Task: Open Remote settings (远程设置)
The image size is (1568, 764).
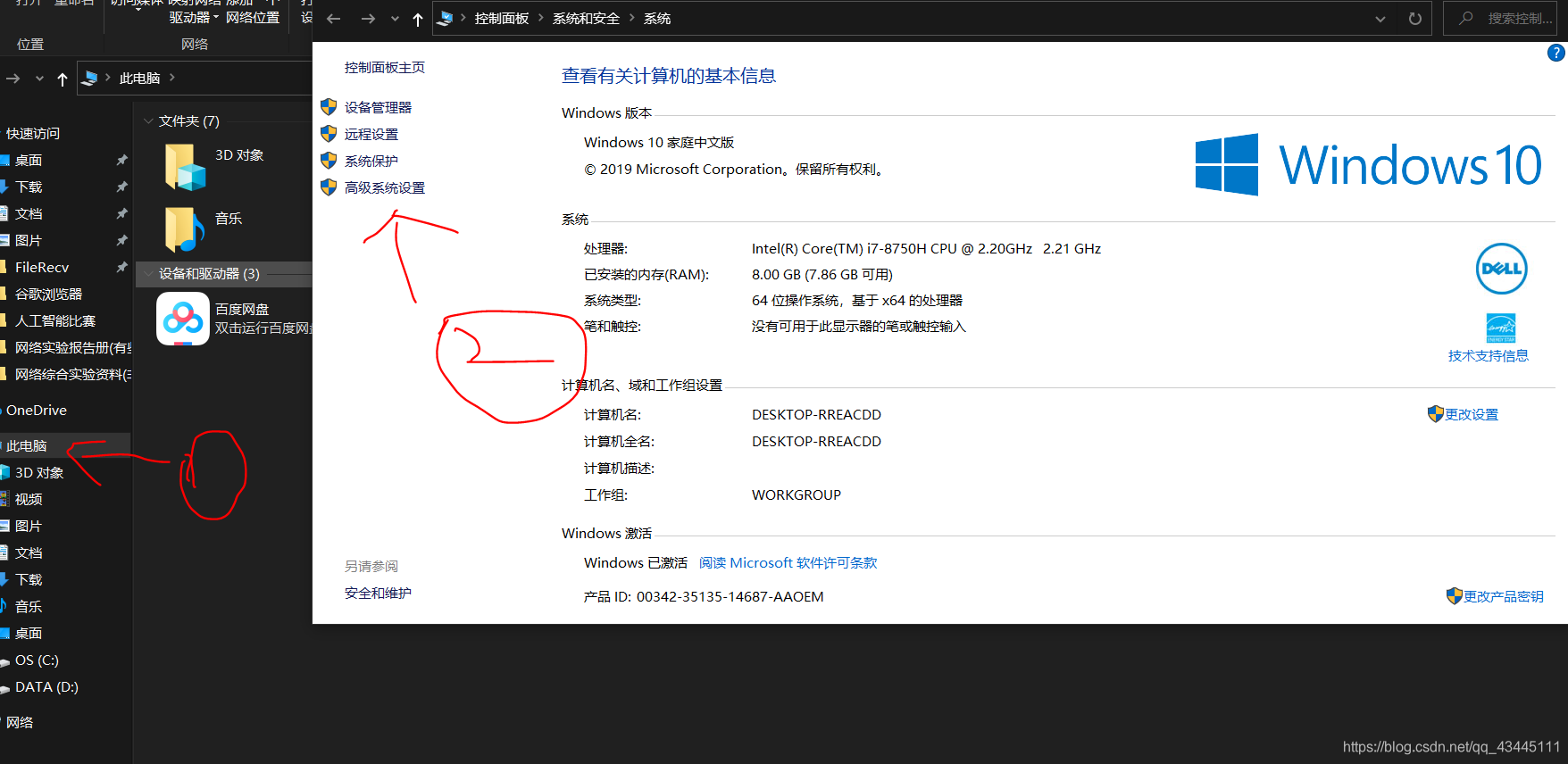Action: click(x=371, y=134)
